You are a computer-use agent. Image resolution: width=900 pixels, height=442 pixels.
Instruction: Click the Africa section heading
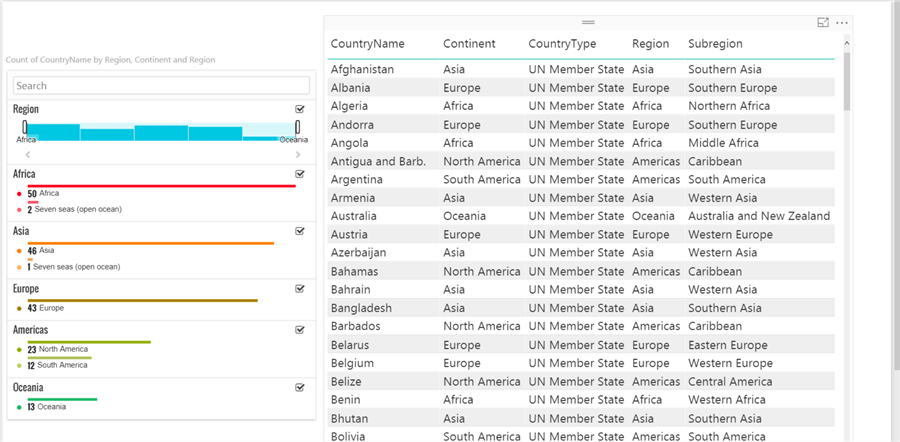(x=24, y=174)
